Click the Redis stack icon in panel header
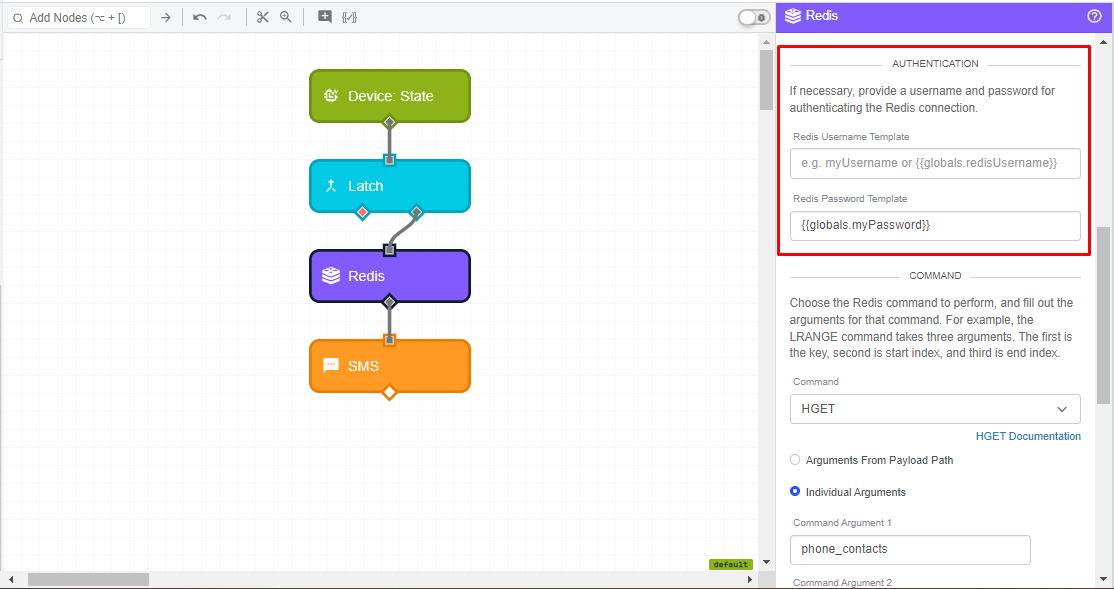Screen dimensions: 1114x589 pos(793,16)
